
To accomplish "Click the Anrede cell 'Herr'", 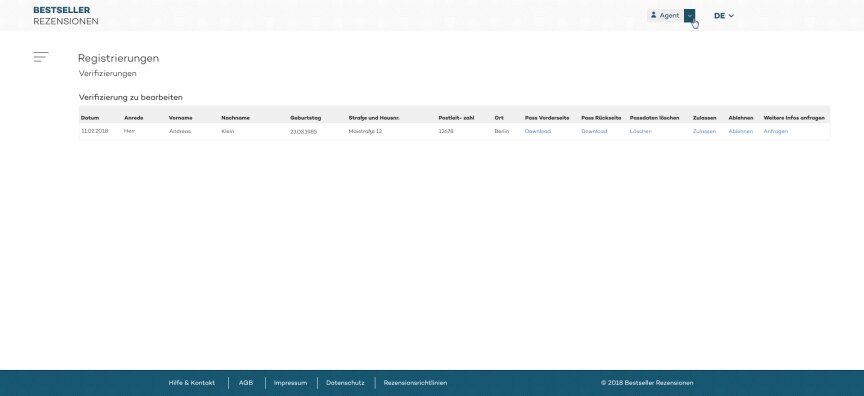I will [x=129, y=131].
